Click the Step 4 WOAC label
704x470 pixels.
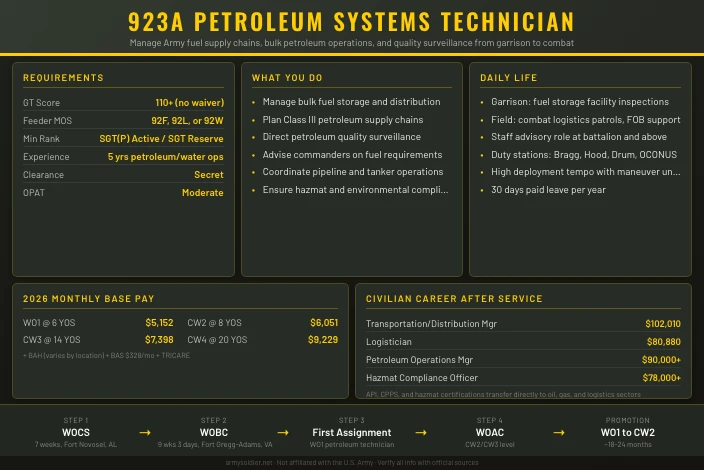[x=489, y=433]
